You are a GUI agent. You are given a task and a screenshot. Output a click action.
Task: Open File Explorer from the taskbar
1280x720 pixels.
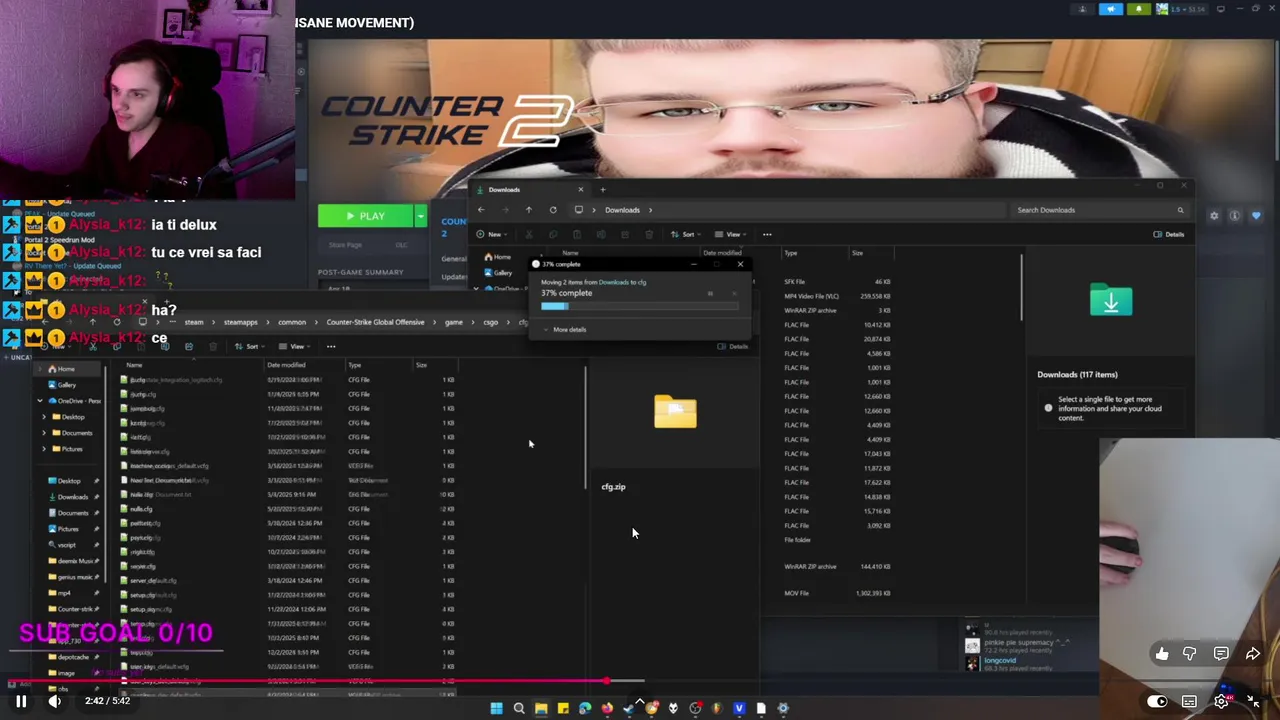(541, 708)
